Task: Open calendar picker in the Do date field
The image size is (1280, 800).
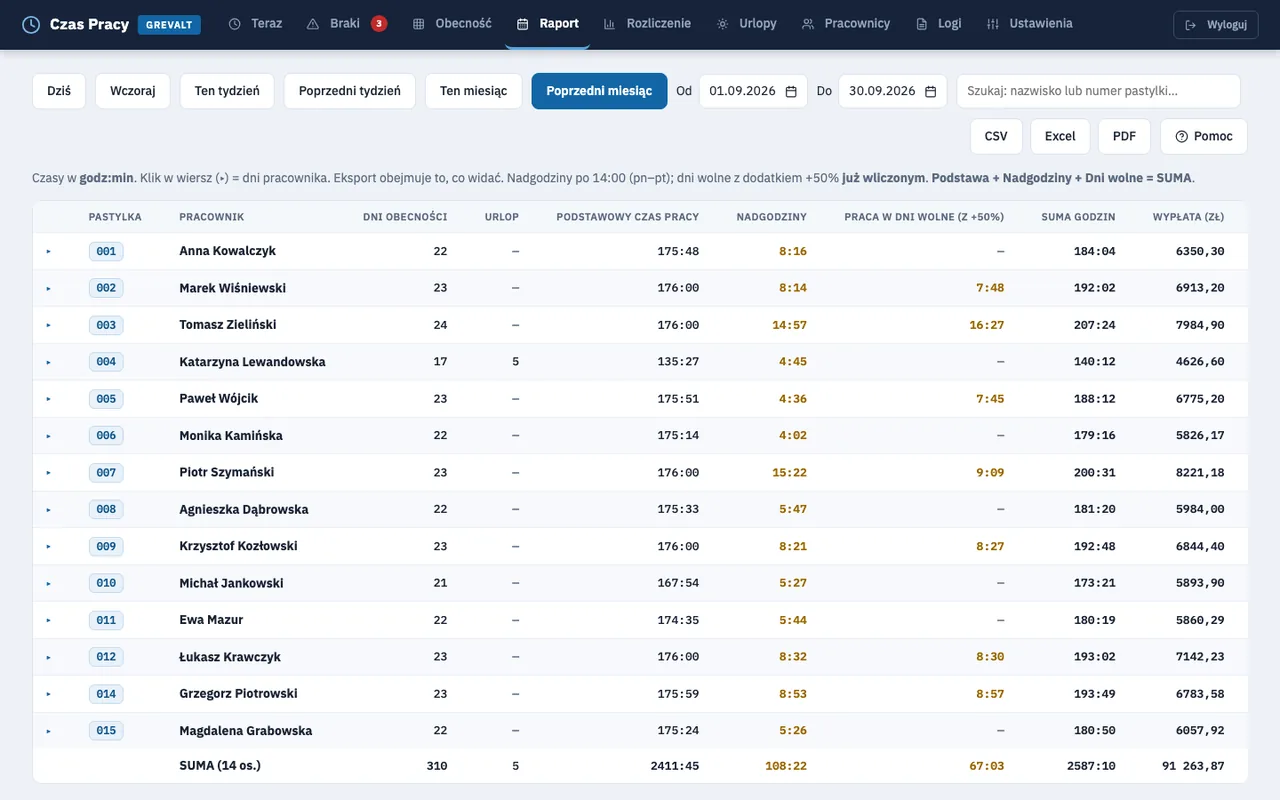Action: pos(930,91)
